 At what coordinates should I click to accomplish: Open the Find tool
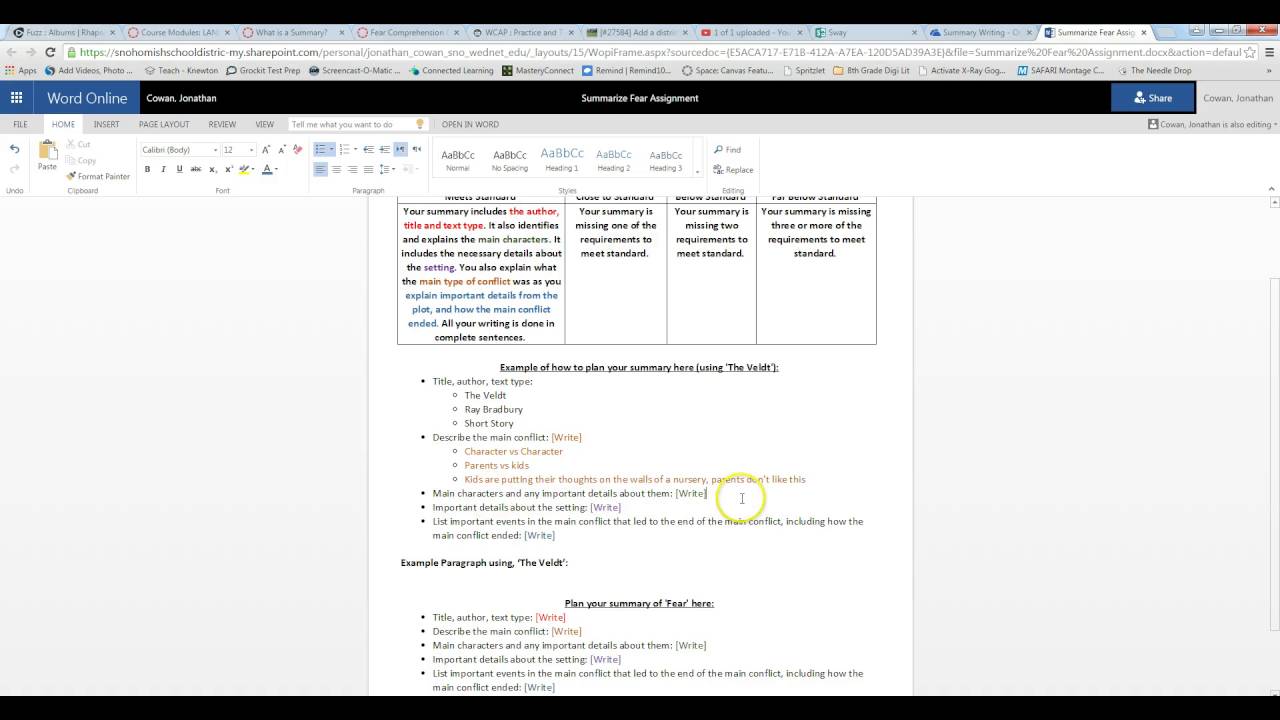[727, 150]
